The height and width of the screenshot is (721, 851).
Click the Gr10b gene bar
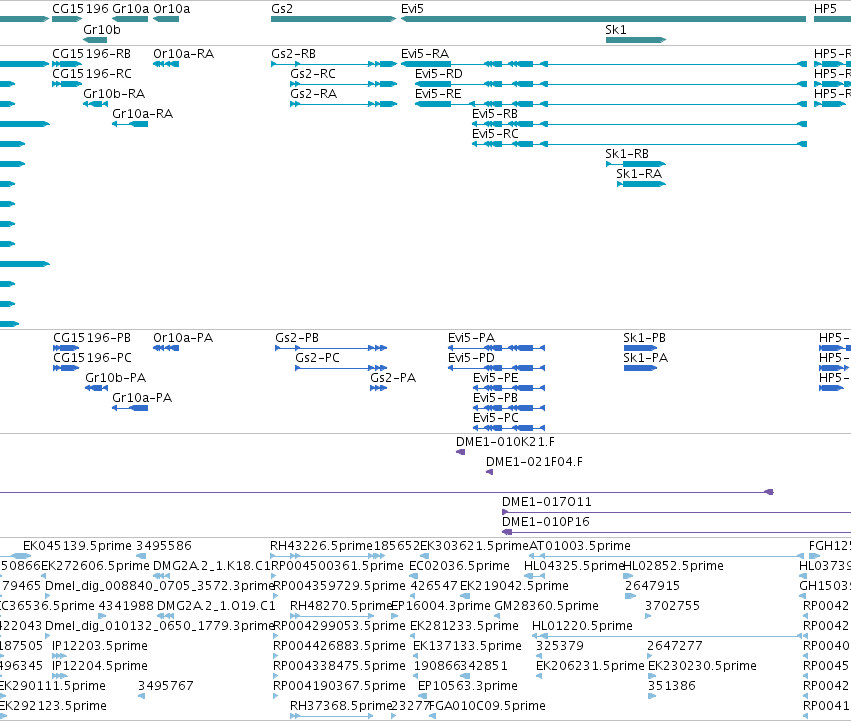pyautogui.click(x=95, y=40)
